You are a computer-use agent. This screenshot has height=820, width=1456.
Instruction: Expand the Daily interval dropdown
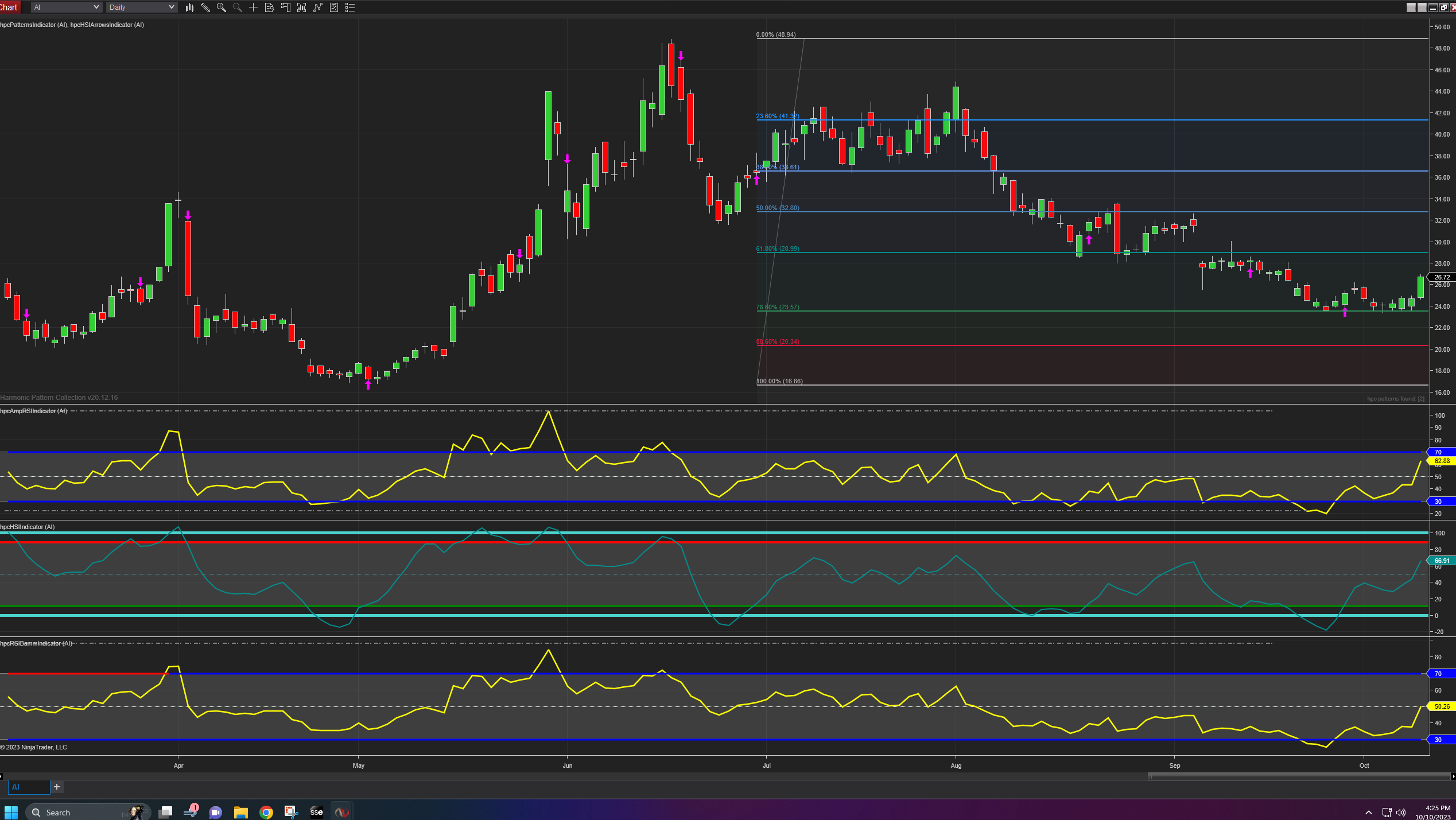171,7
